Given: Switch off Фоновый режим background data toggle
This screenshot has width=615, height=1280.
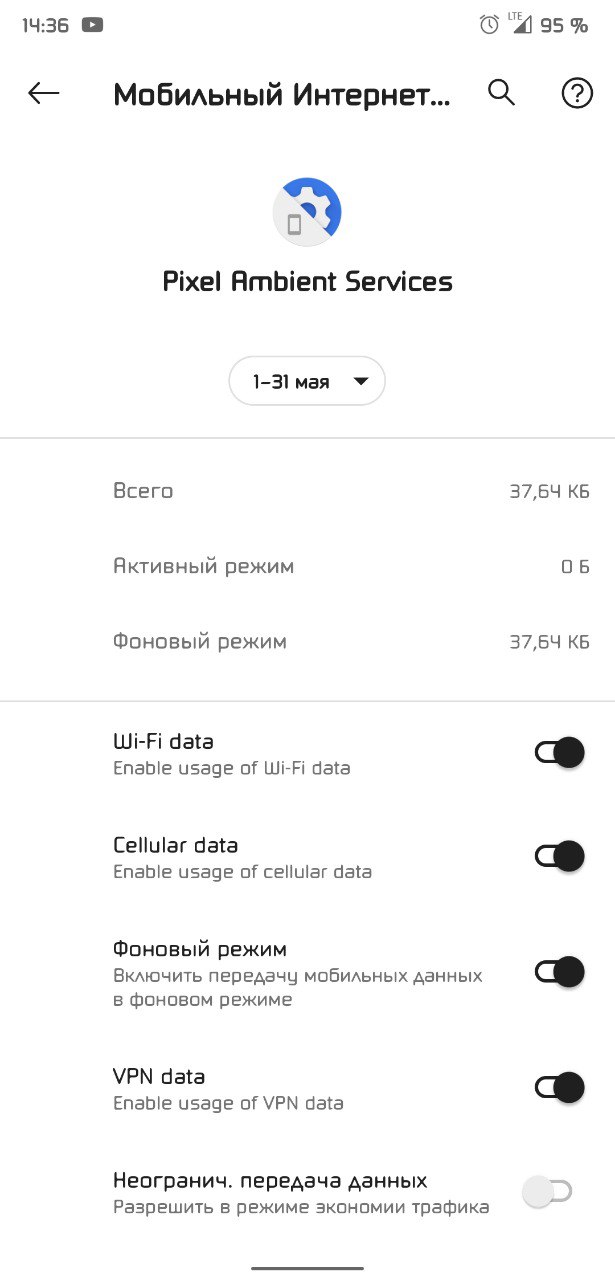Looking at the screenshot, I should (x=559, y=972).
